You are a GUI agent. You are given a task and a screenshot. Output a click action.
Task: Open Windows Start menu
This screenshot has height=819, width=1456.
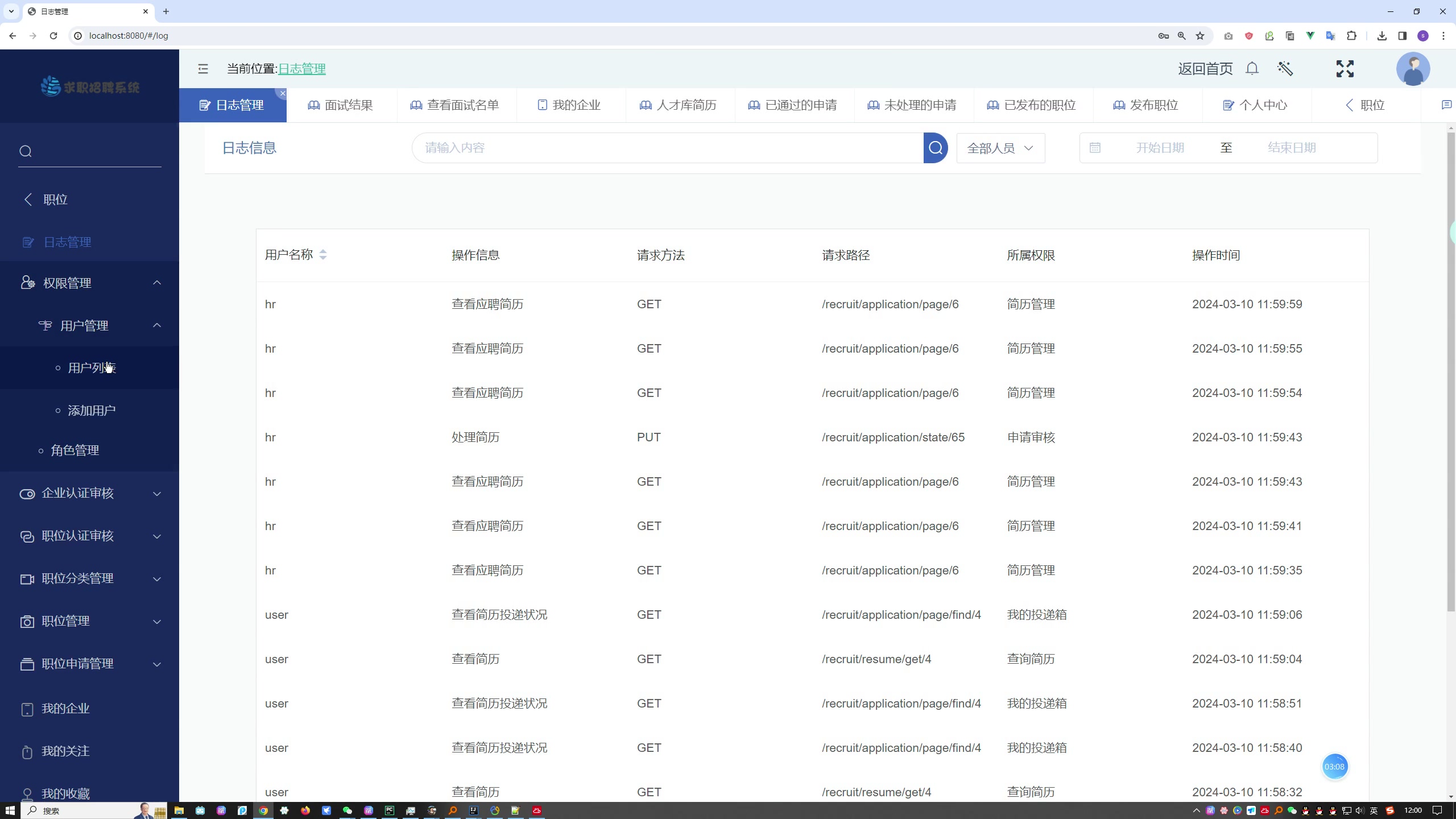(10, 810)
